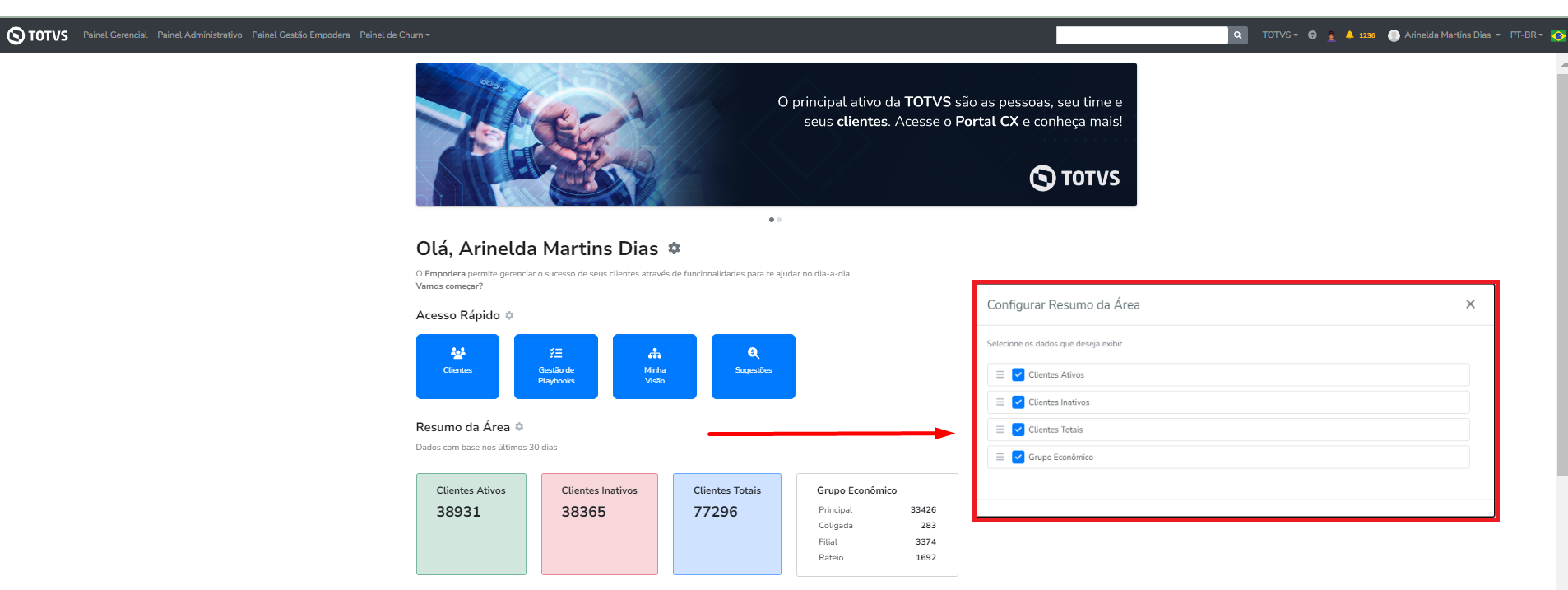The image size is (1568, 590).
Task: Expand the PT-BR language dropdown
Action: pyautogui.click(x=1526, y=35)
